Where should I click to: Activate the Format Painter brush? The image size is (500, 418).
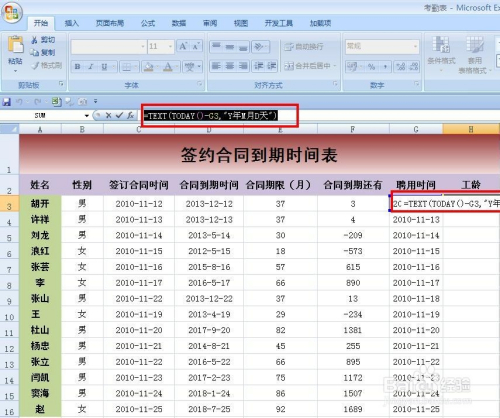(x=35, y=65)
